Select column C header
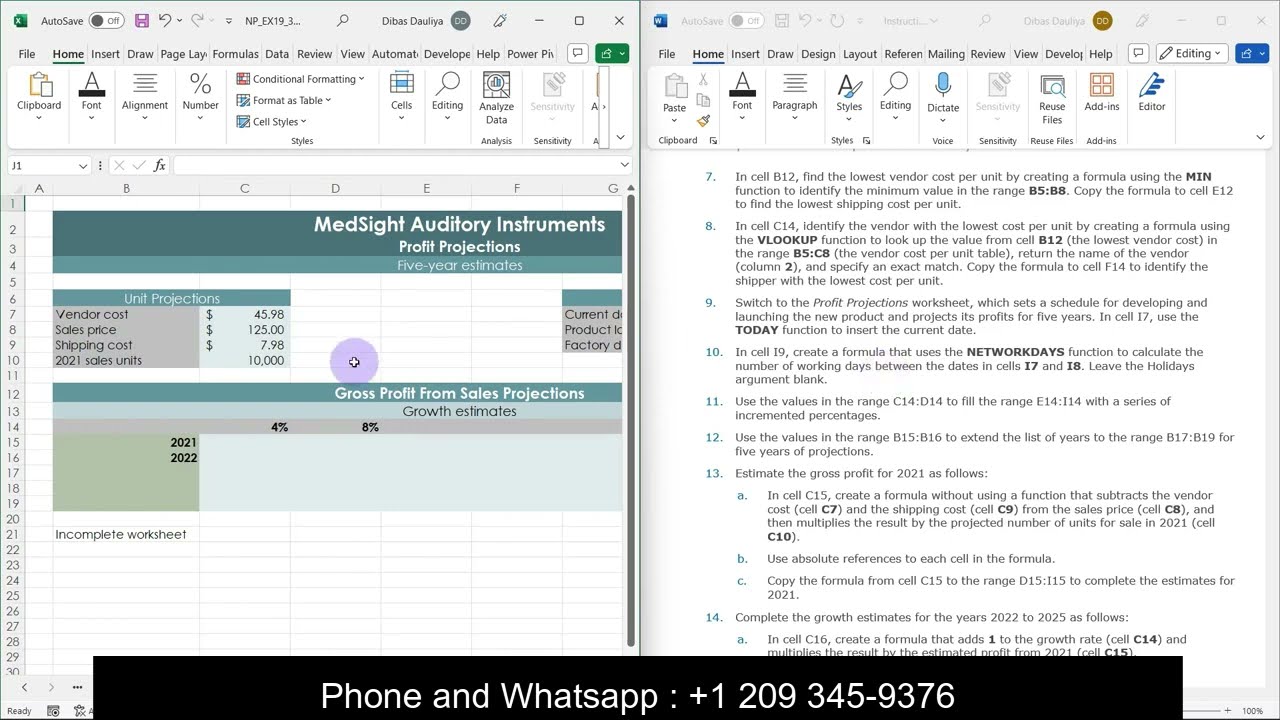 click(x=245, y=188)
